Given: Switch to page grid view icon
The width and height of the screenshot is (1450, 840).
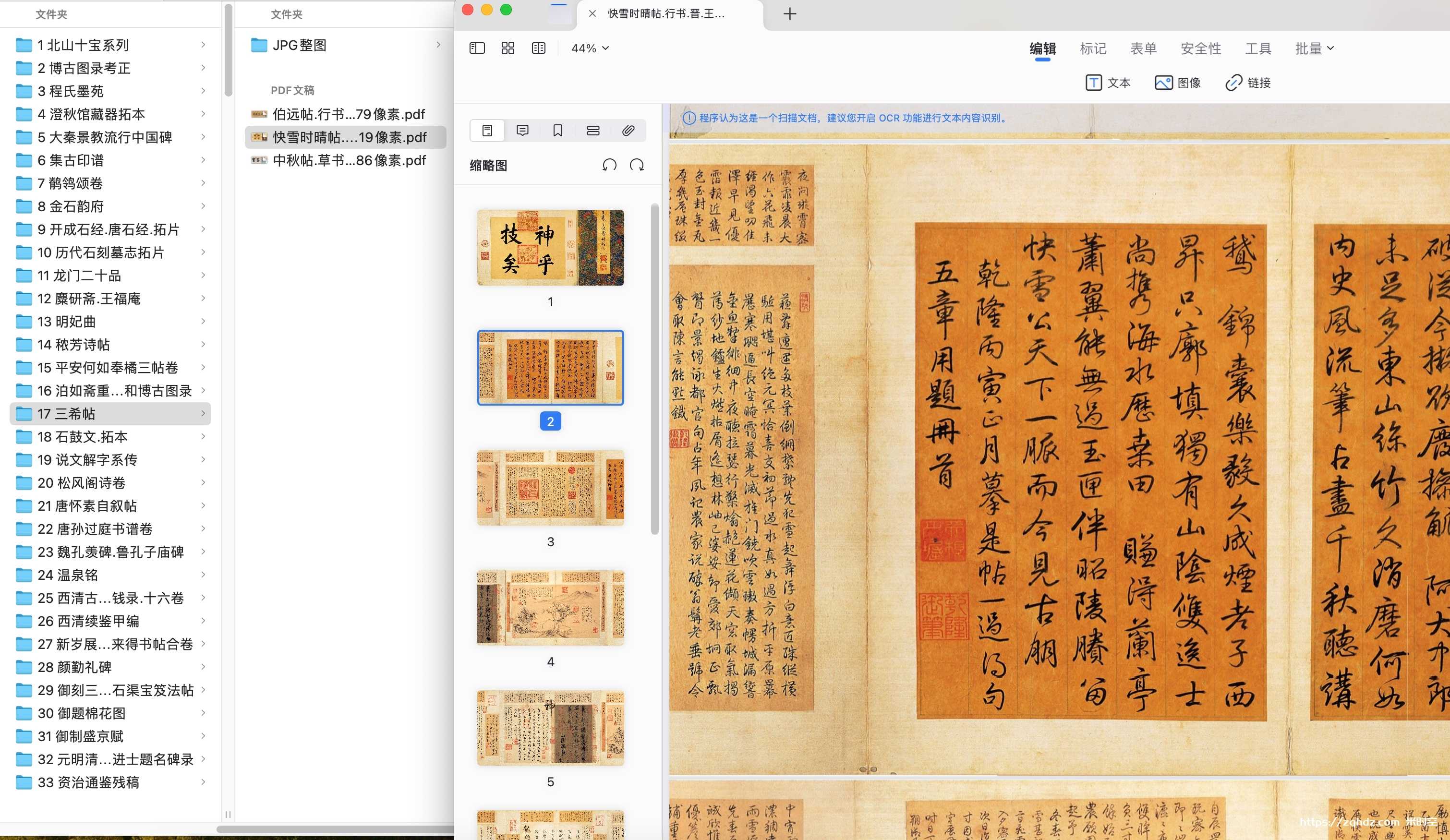Looking at the screenshot, I should 507,48.
